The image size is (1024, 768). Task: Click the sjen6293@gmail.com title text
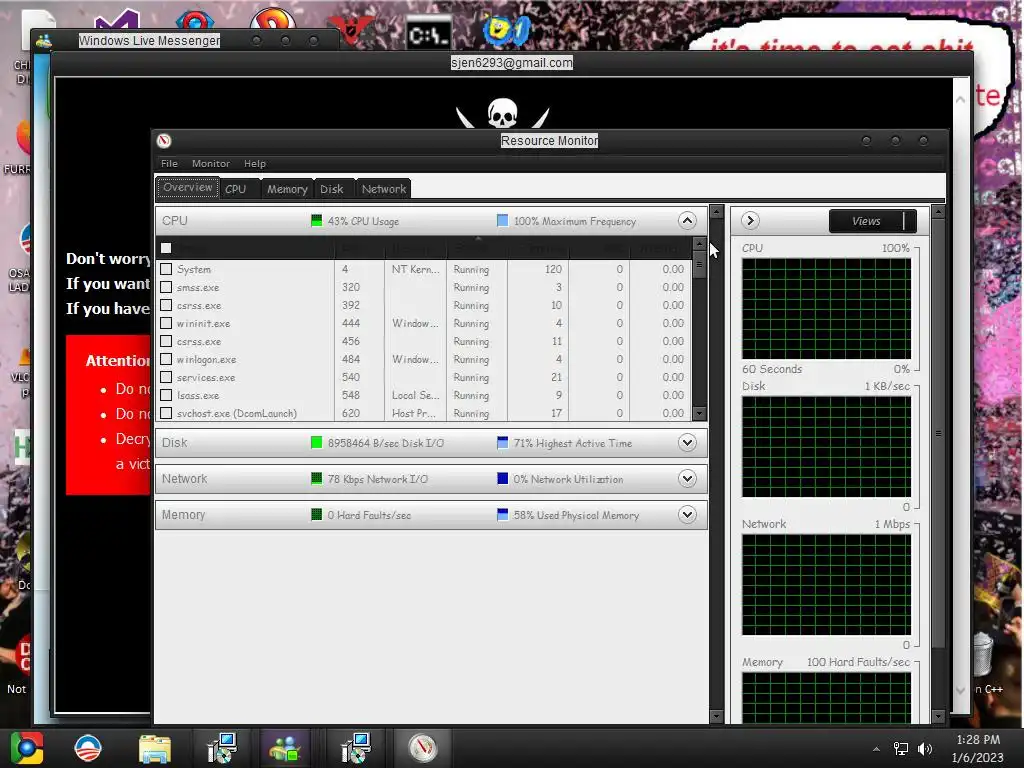[x=511, y=63]
